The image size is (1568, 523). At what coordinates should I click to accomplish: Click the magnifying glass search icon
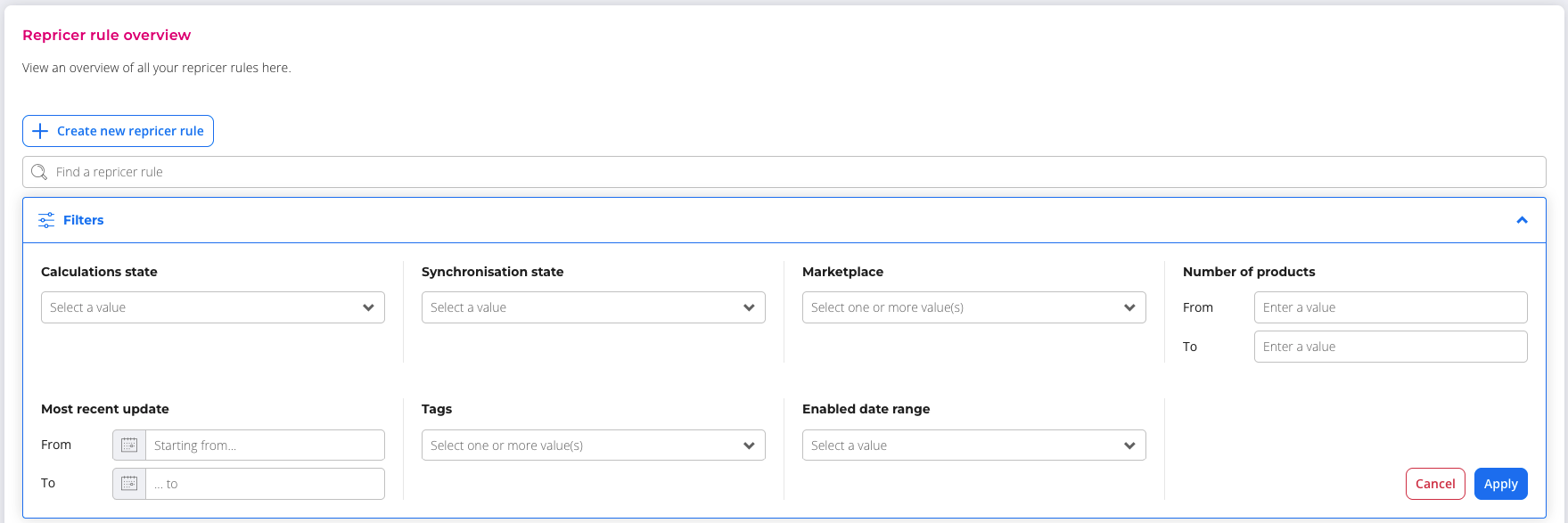click(39, 172)
